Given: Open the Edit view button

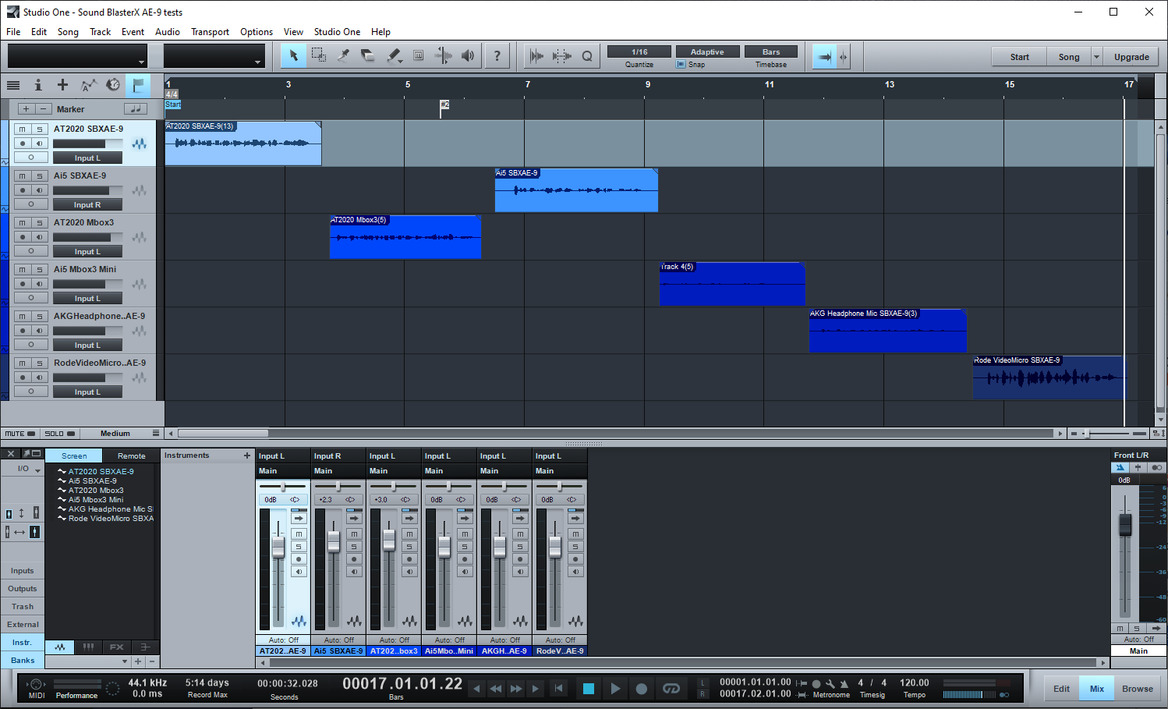Looking at the screenshot, I should tap(1061, 688).
